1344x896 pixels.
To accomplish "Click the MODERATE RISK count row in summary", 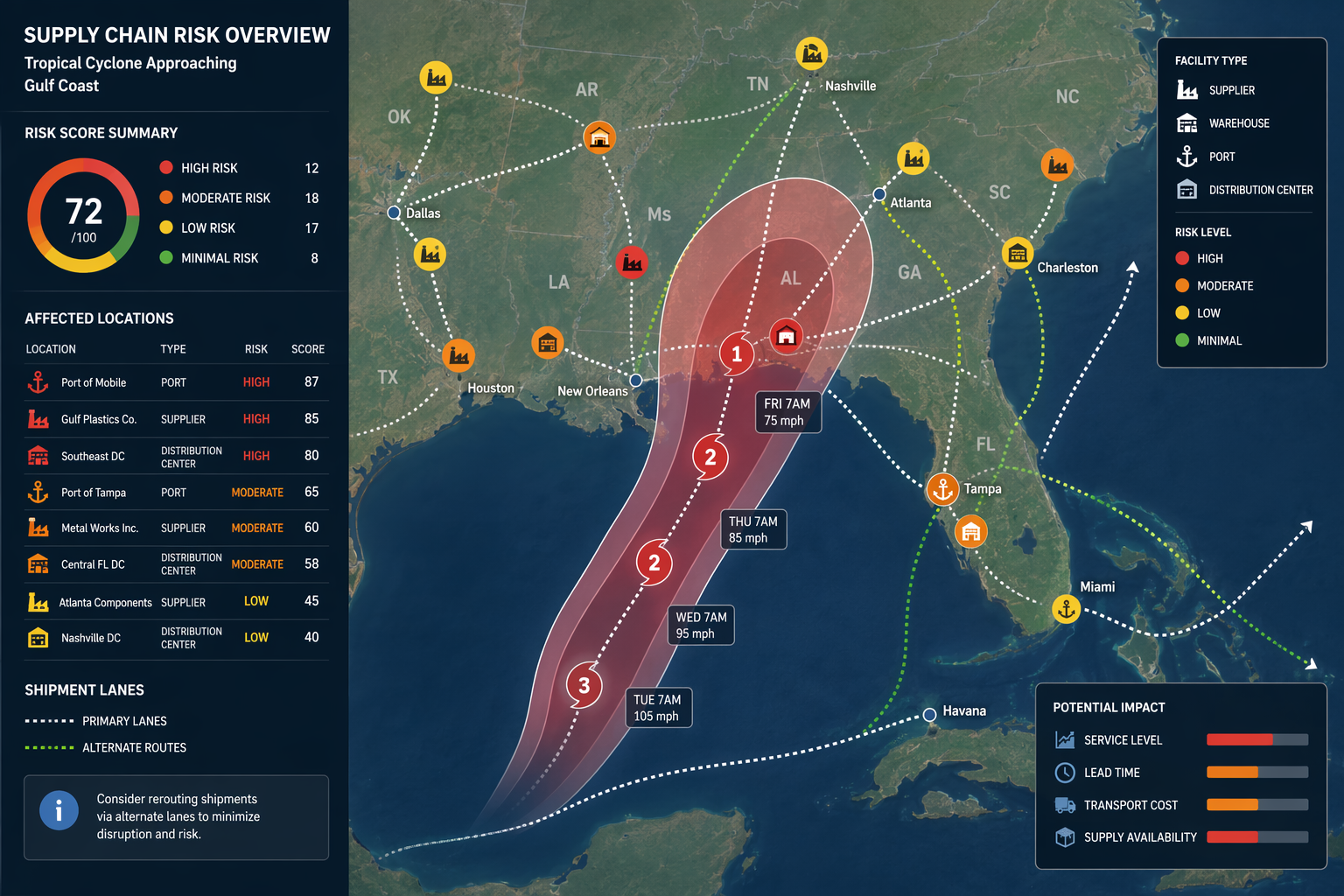I will [239, 198].
